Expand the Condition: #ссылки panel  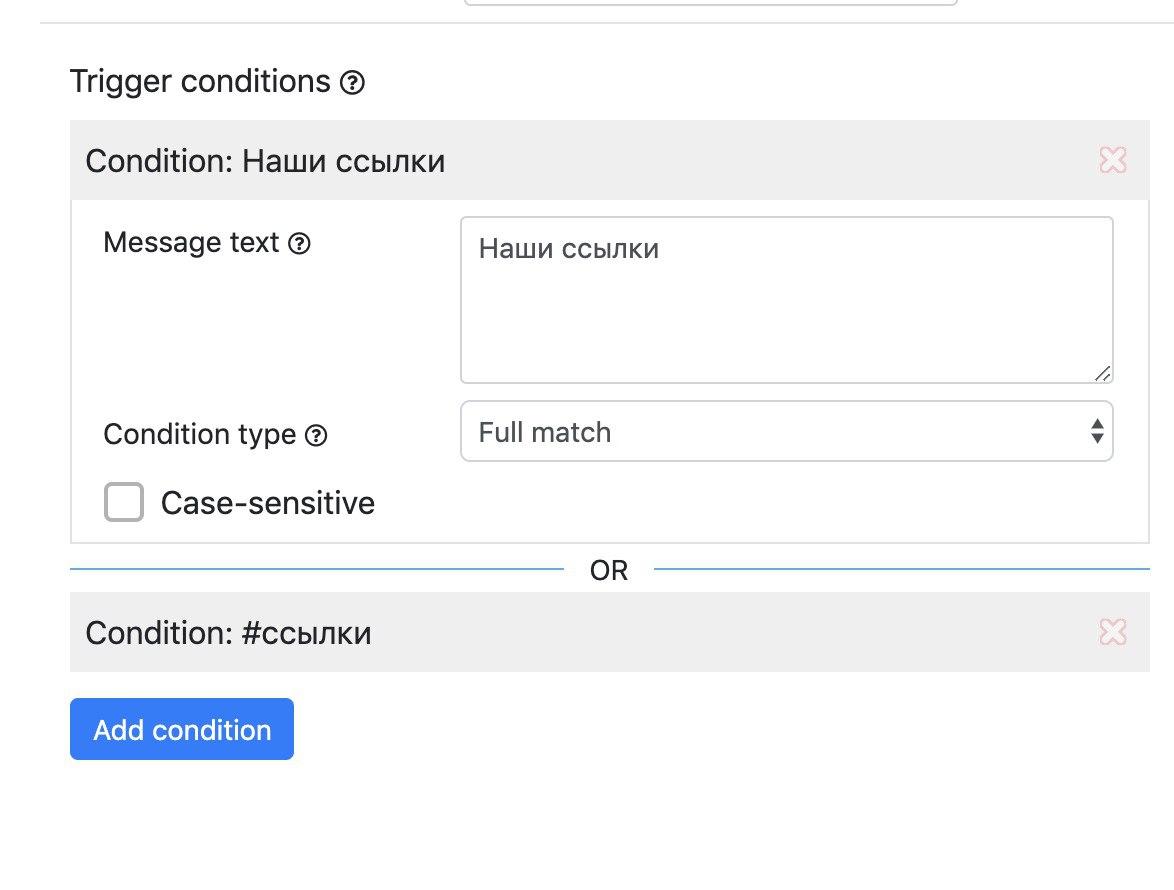609,632
